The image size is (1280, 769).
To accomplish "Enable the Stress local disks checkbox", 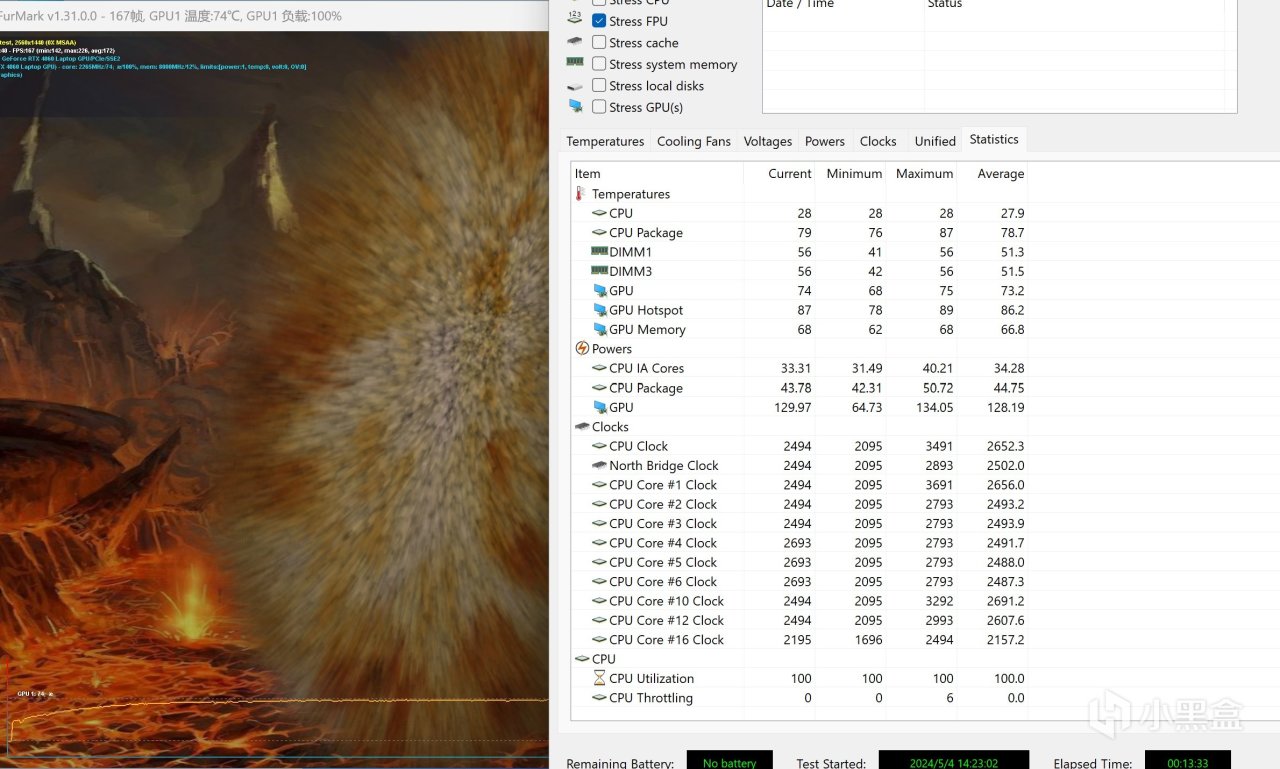I will (599, 85).
